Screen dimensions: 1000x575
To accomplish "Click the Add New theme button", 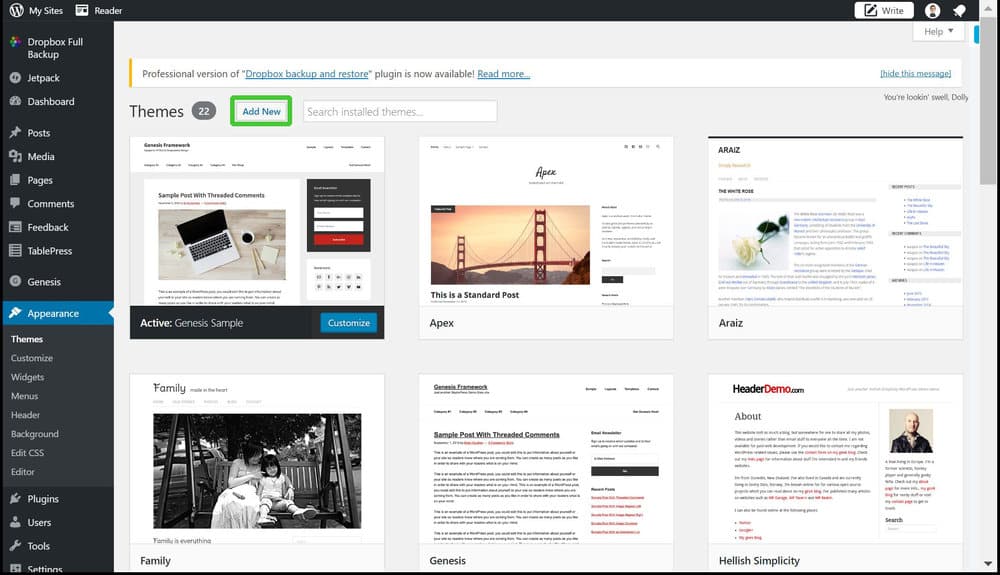I will click(x=261, y=111).
